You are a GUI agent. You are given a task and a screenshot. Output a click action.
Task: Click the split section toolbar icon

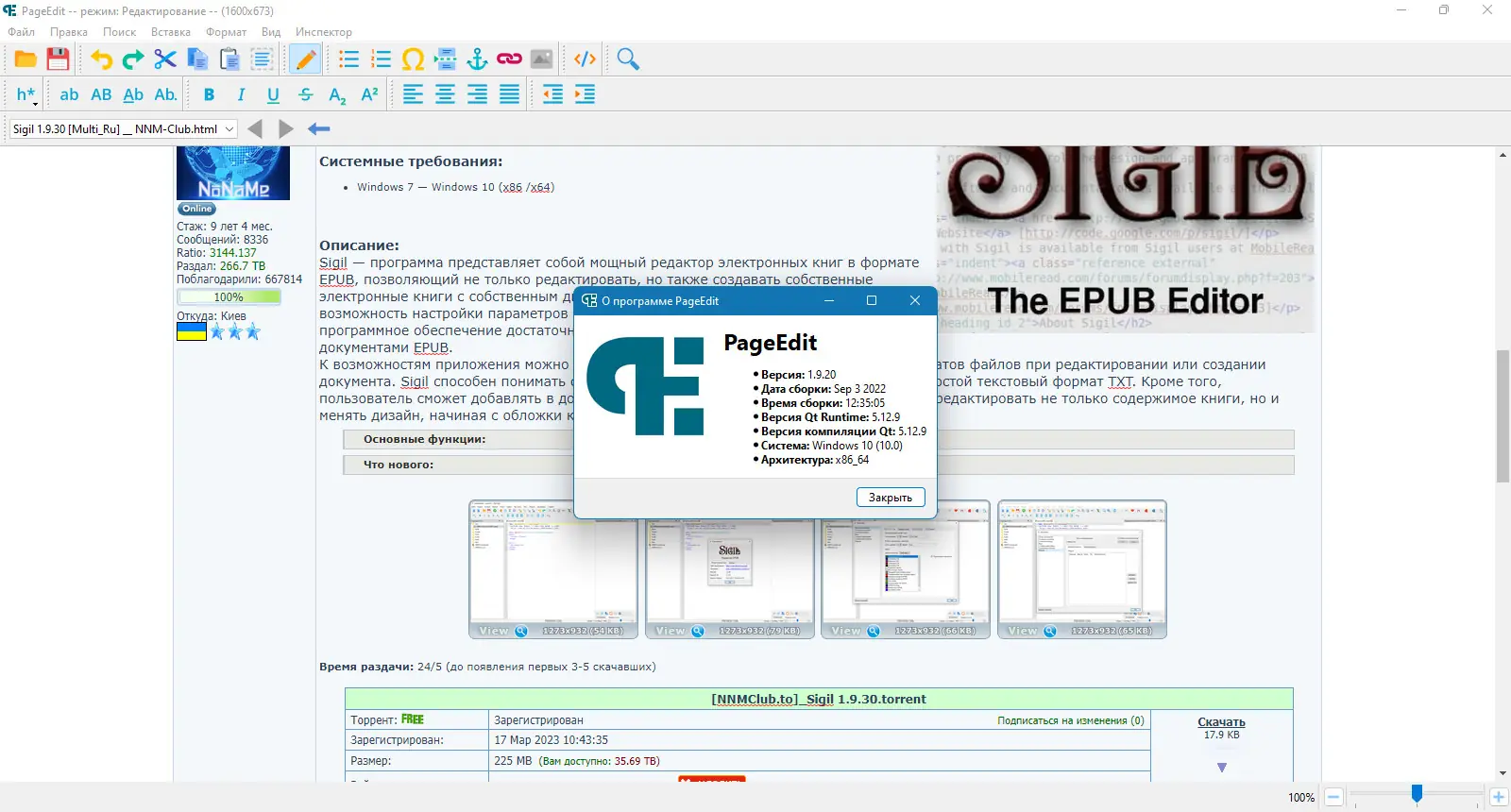click(445, 59)
